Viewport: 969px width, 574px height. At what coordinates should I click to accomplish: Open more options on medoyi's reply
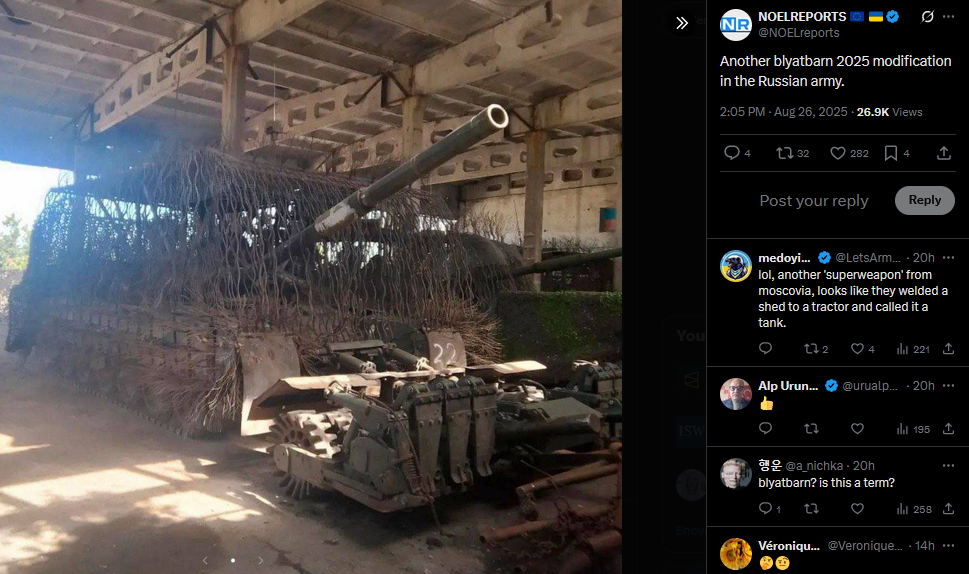pos(949,257)
